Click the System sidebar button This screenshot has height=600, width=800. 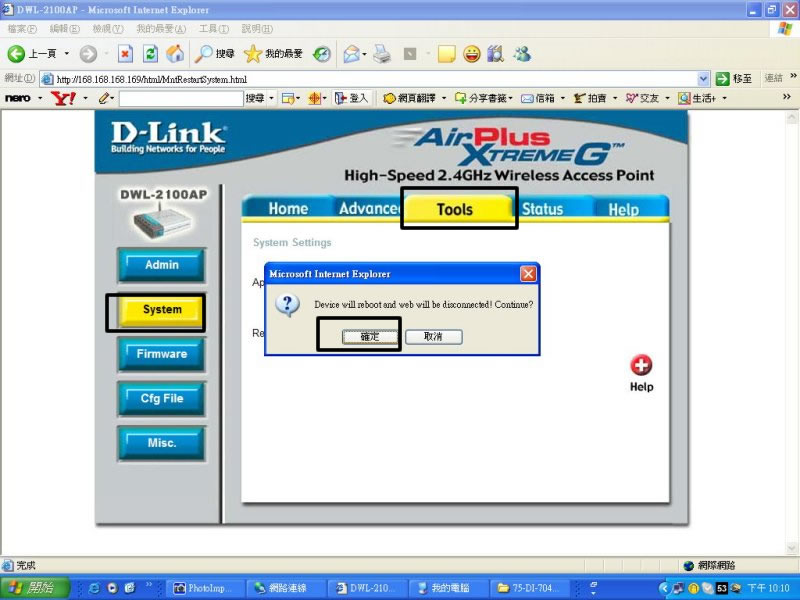pyautogui.click(x=162, y=310)
